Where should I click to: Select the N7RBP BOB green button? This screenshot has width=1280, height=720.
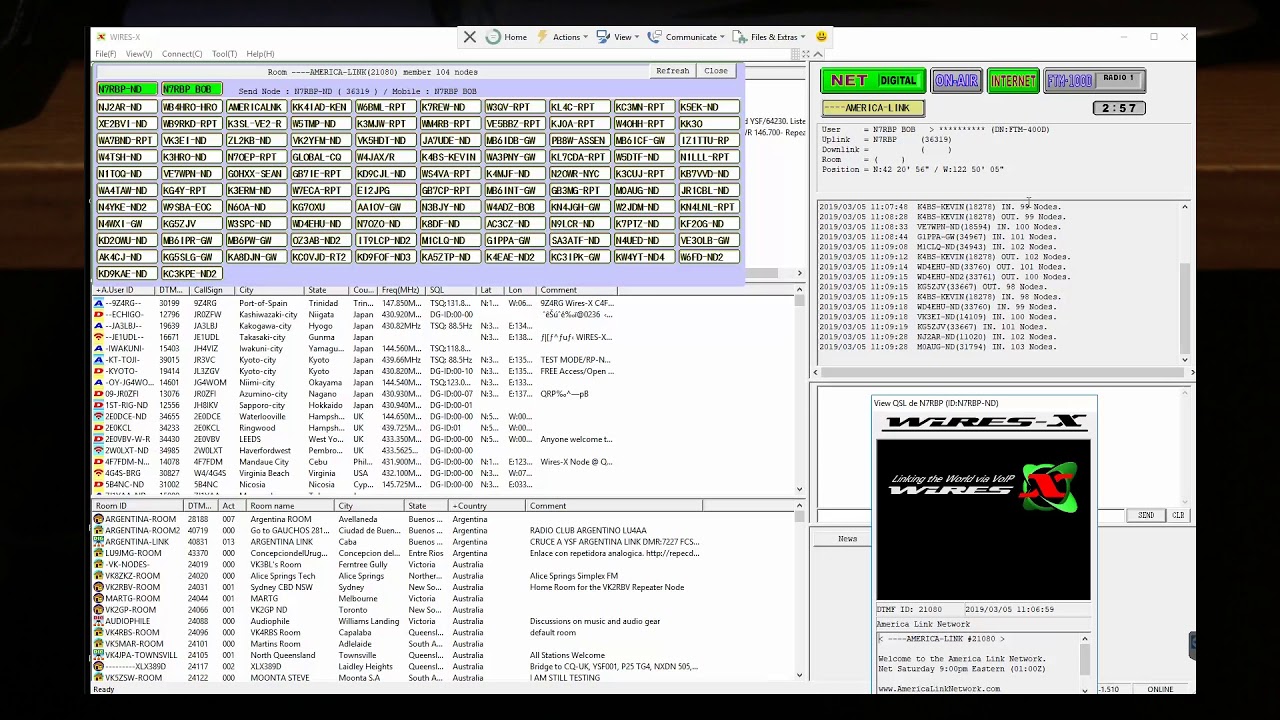pos(192,90)
